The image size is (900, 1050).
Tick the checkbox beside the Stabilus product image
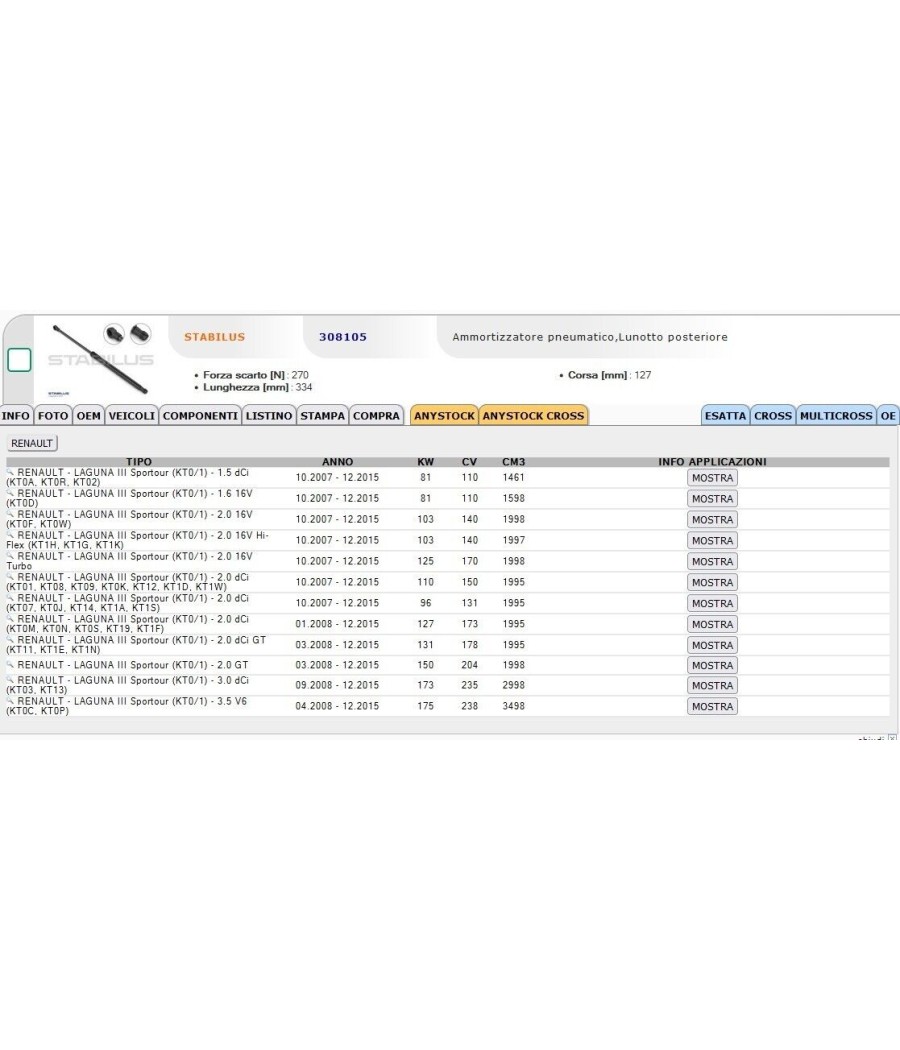[19, 360]
